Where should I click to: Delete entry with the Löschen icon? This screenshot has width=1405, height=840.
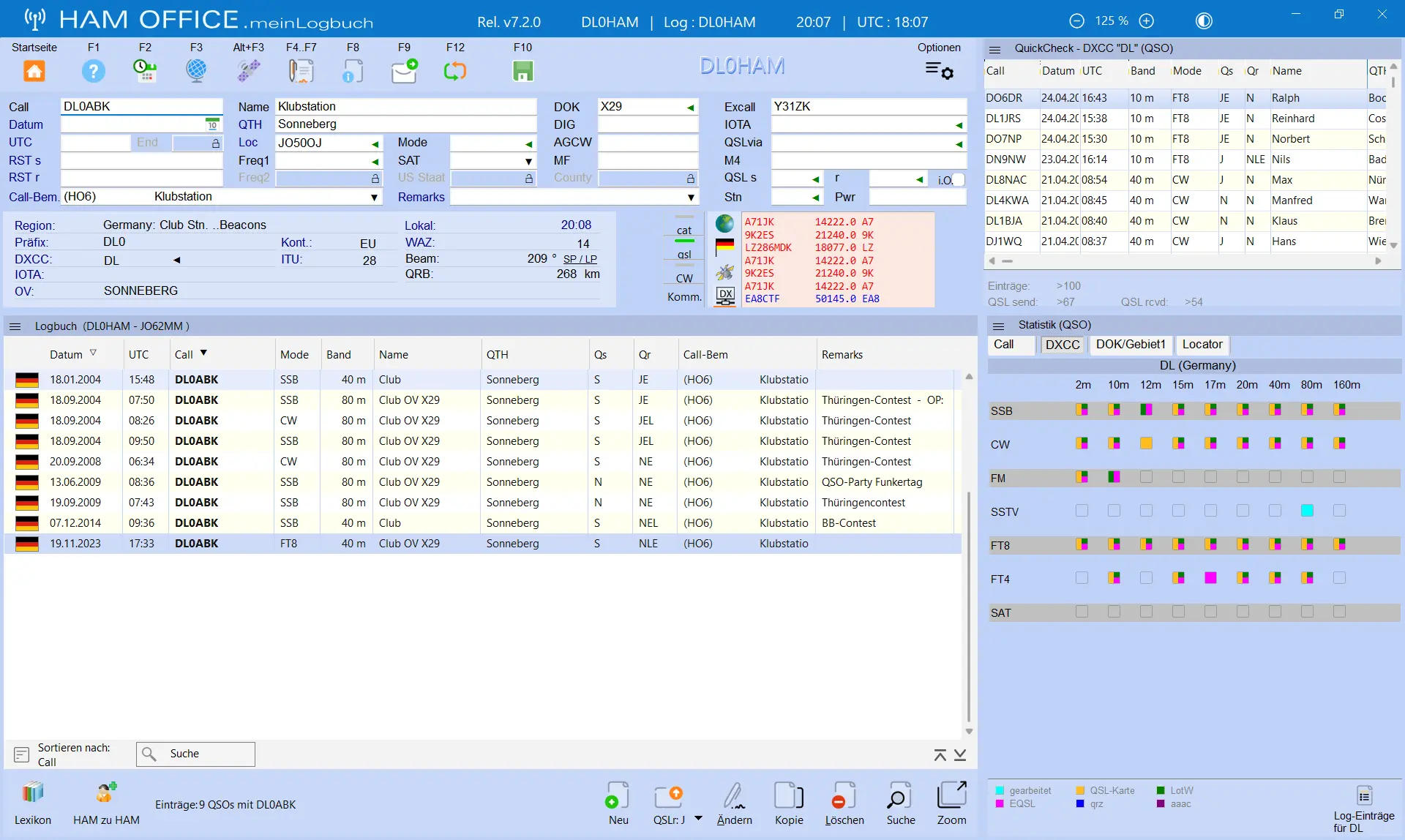(844, 796)
